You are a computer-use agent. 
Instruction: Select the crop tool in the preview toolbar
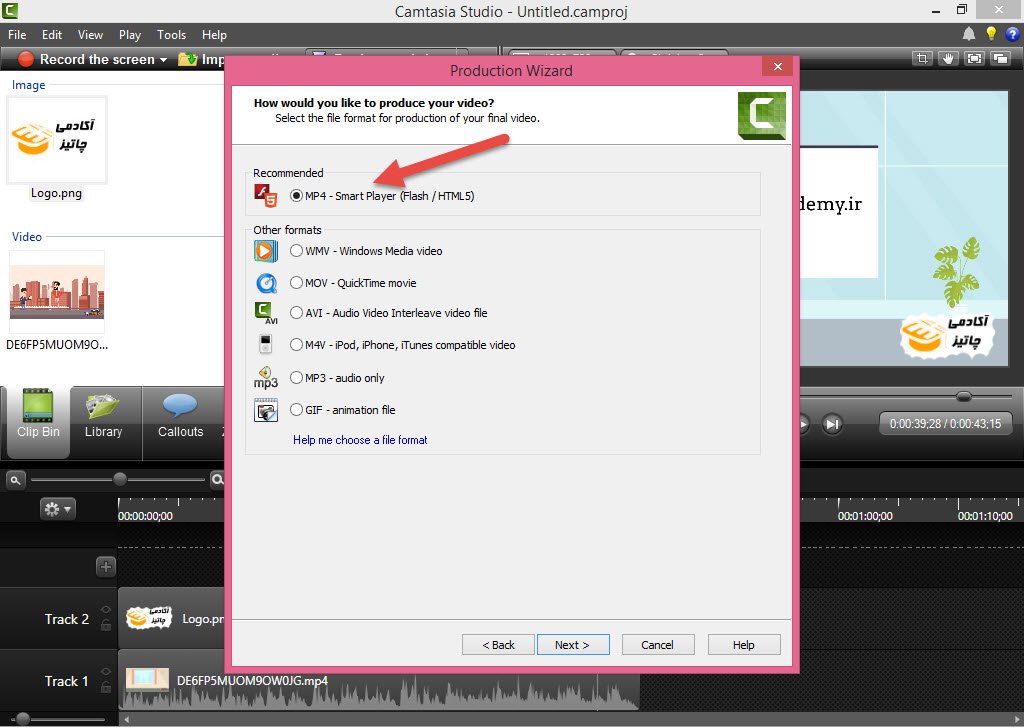pyautogui.click(x=922, y=59)
